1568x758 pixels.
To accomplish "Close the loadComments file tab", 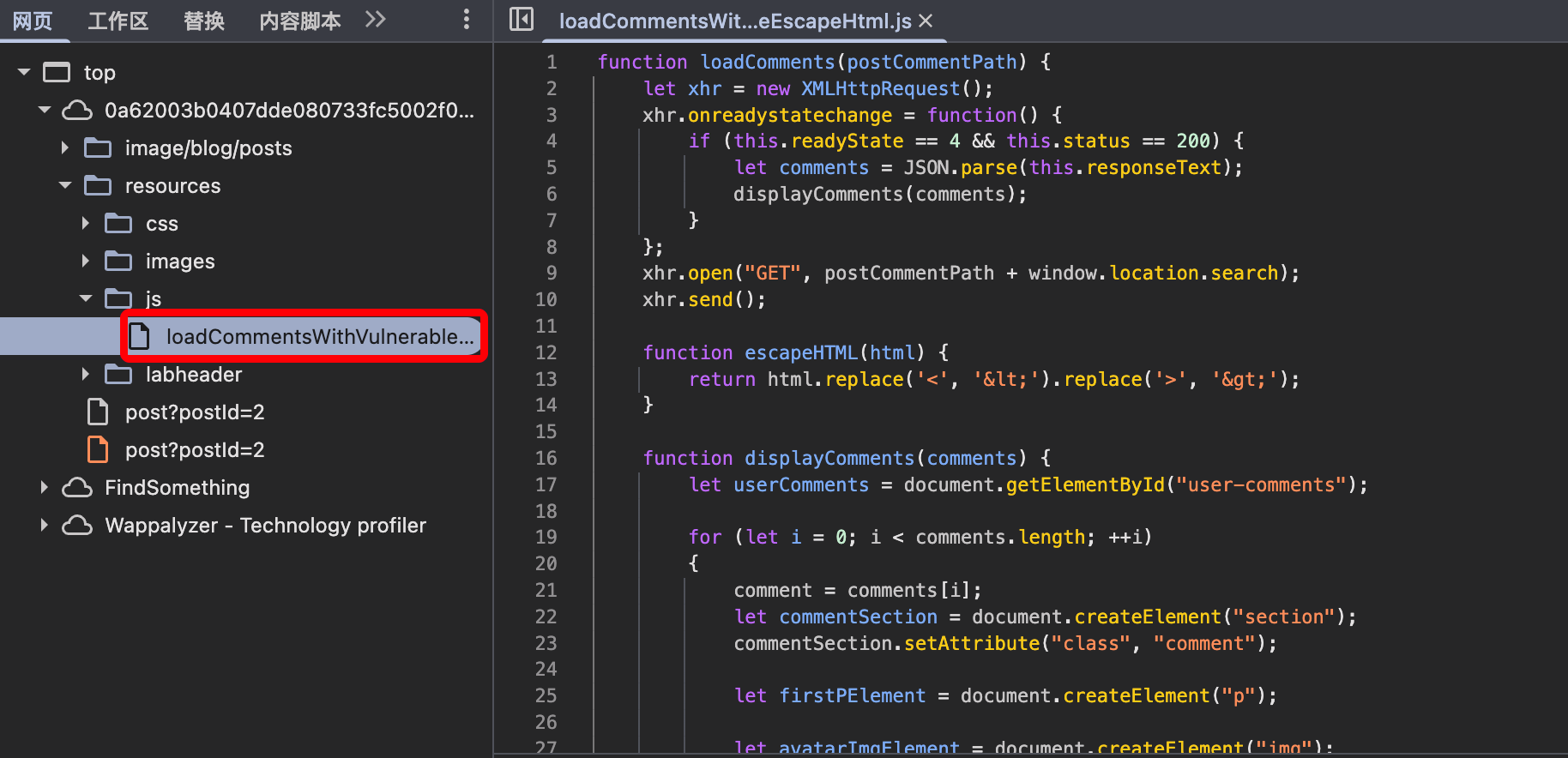I will [926, 21].
